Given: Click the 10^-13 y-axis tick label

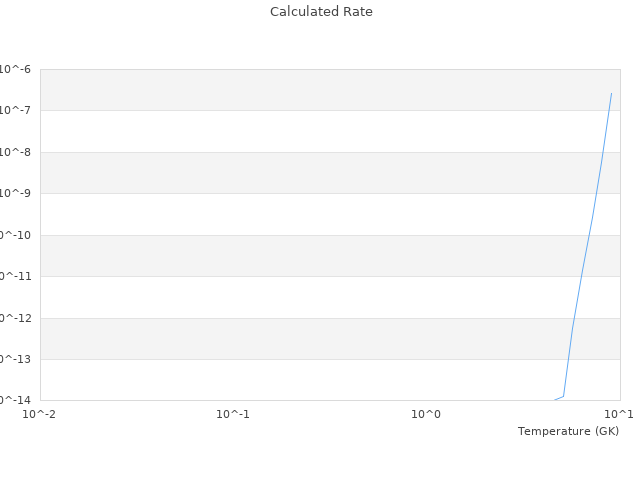Looking at the screenshot, I should tap(14, 359).
